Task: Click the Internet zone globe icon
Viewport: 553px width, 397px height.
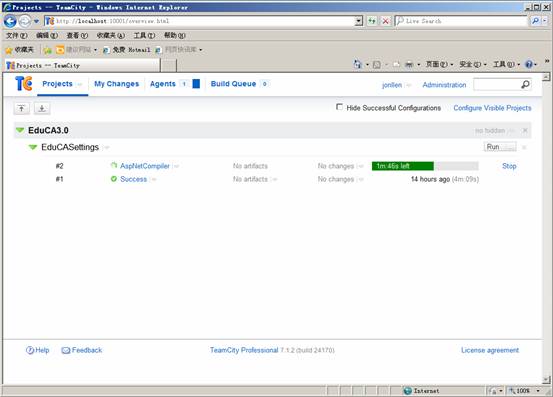Action: pyautogui.click(x=408, y=391)
